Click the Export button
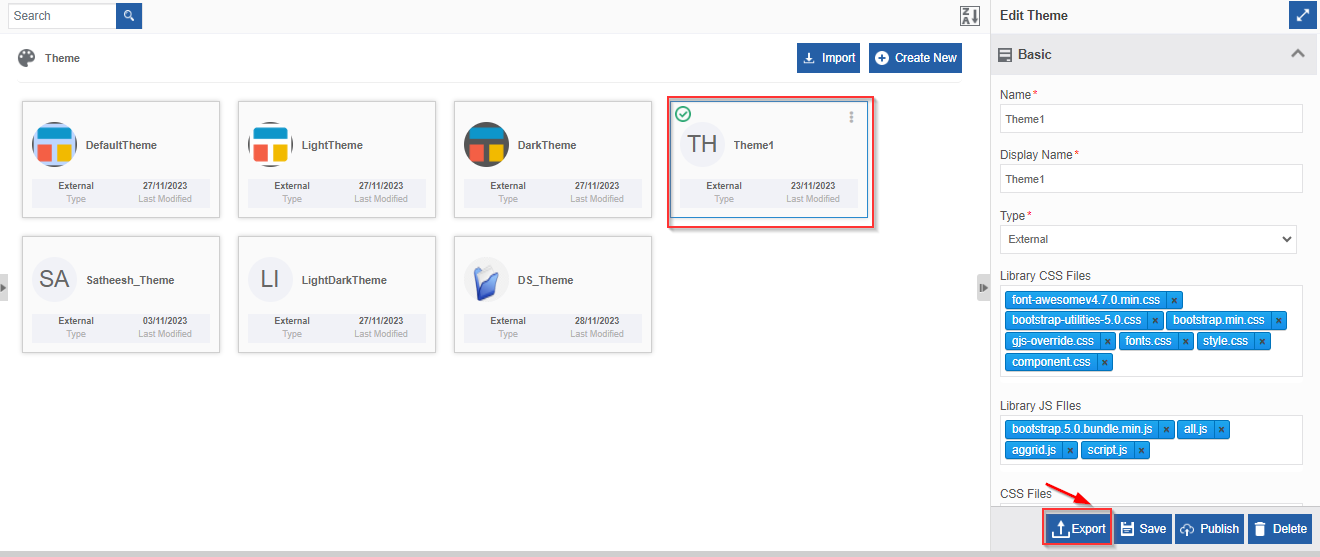 coord(1078,529)
